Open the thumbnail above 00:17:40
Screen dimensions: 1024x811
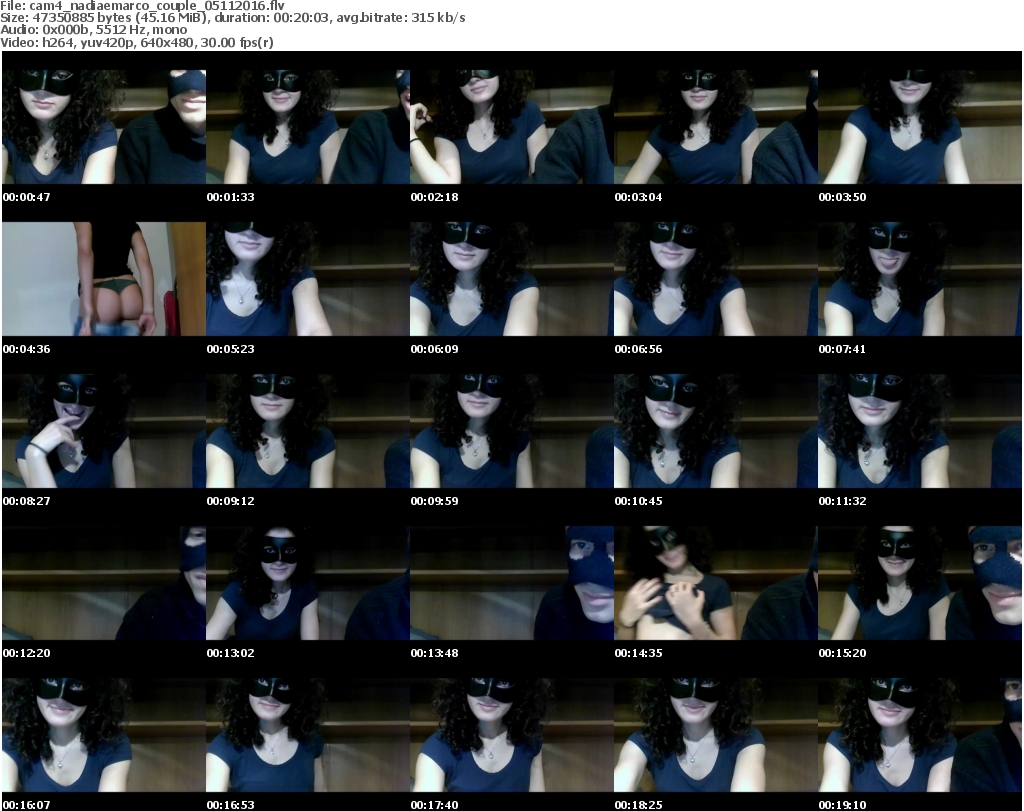coord(511,735)
